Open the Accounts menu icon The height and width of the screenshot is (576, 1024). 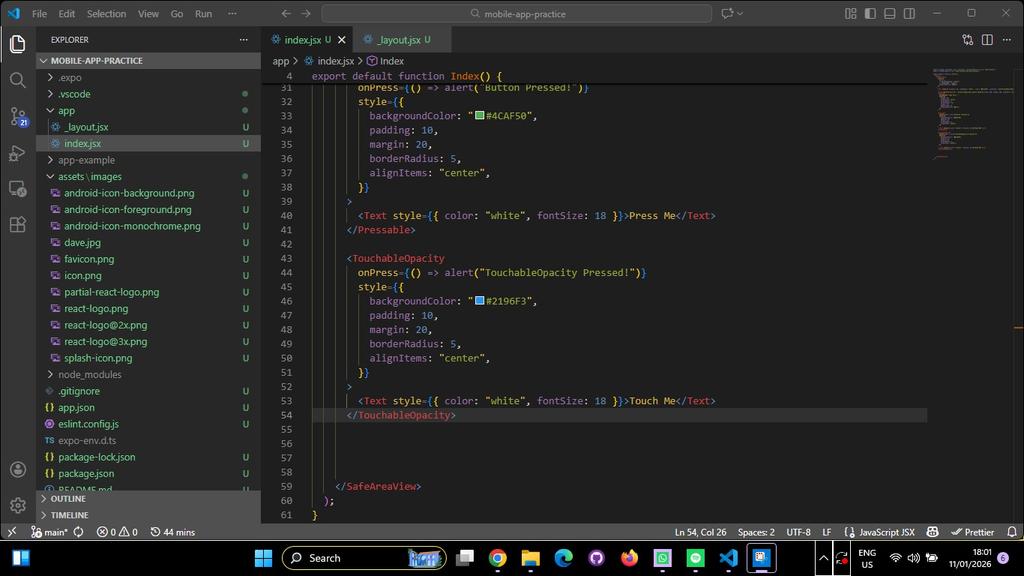(18, 470)
